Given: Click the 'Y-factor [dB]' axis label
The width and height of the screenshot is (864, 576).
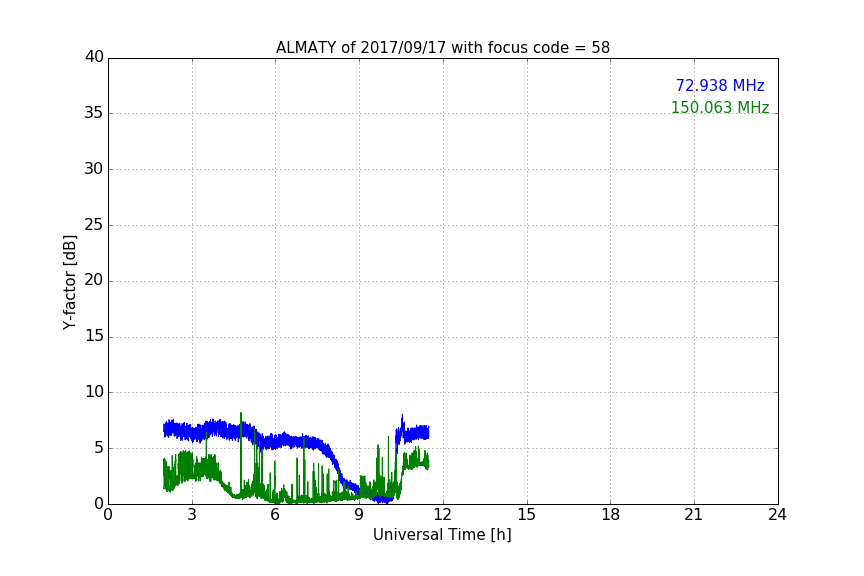Looking at the screenshot, I should (69, 282).
